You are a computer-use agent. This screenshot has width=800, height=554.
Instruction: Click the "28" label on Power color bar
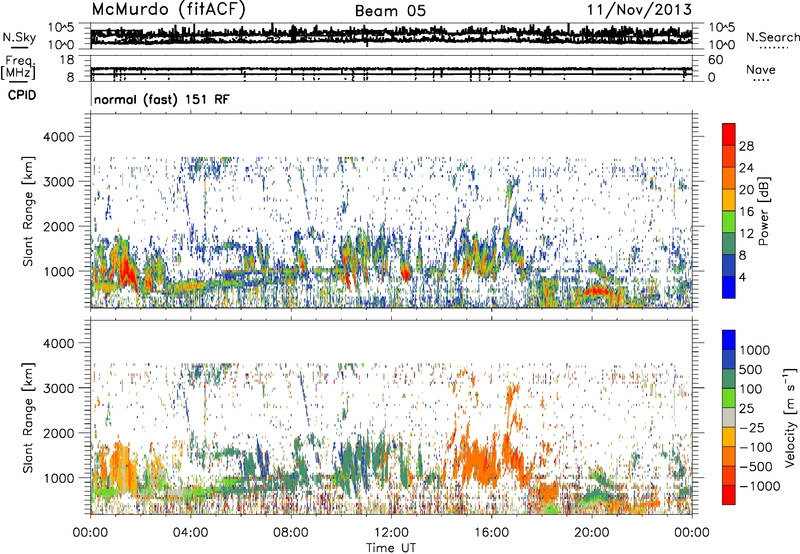pyautogui.click(x=746, y=146)
